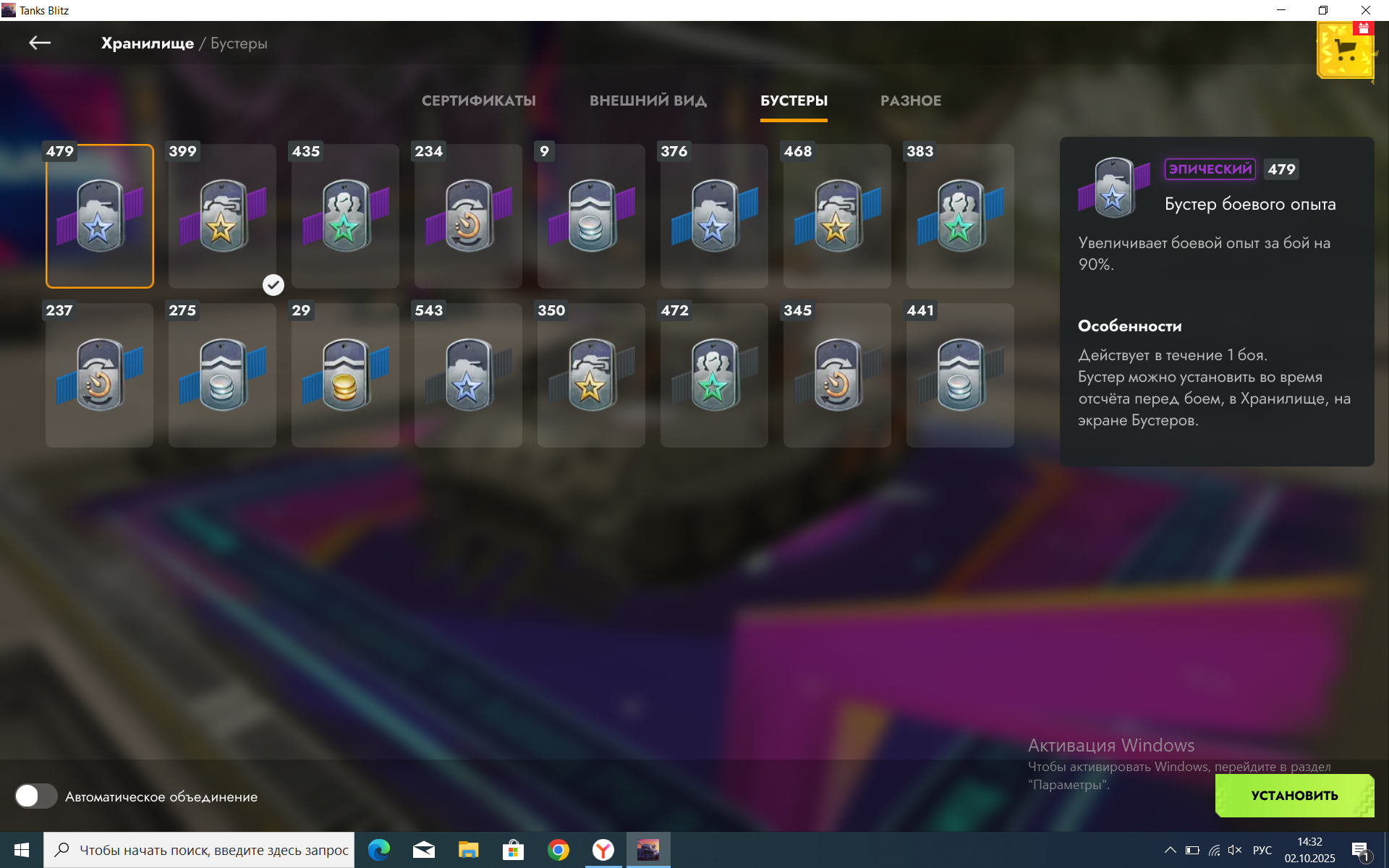Click the back arrow
The image size is (1389, 868).
(x=40, y=43)
